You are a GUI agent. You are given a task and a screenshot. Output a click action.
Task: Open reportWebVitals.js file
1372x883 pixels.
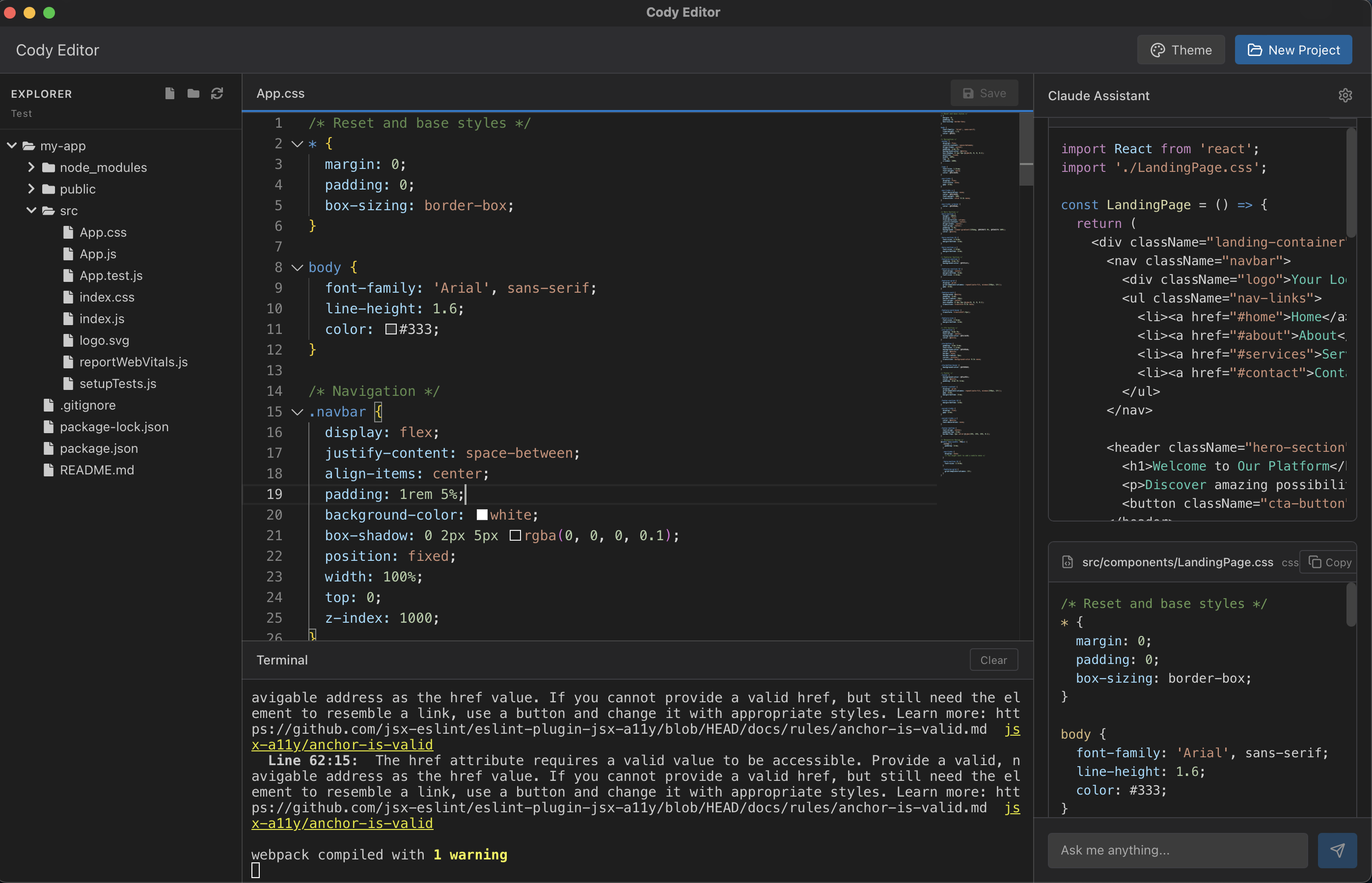pos(133,362)
